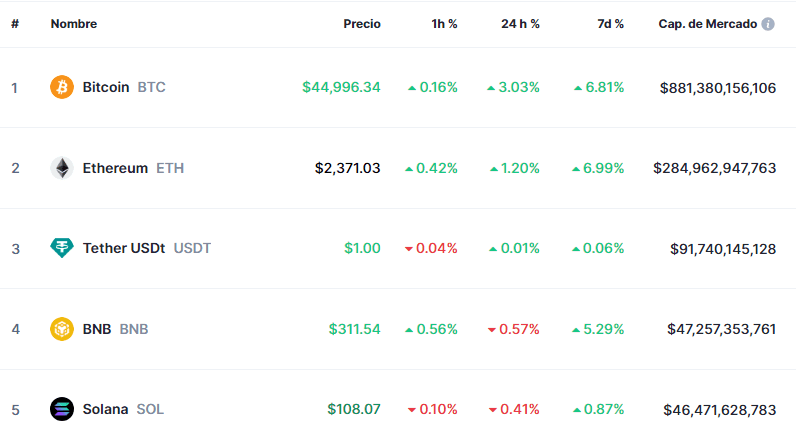Sort by Cap. de Mercado header
This screenshot has height=448, width=796.
click(x=707, y=24)
